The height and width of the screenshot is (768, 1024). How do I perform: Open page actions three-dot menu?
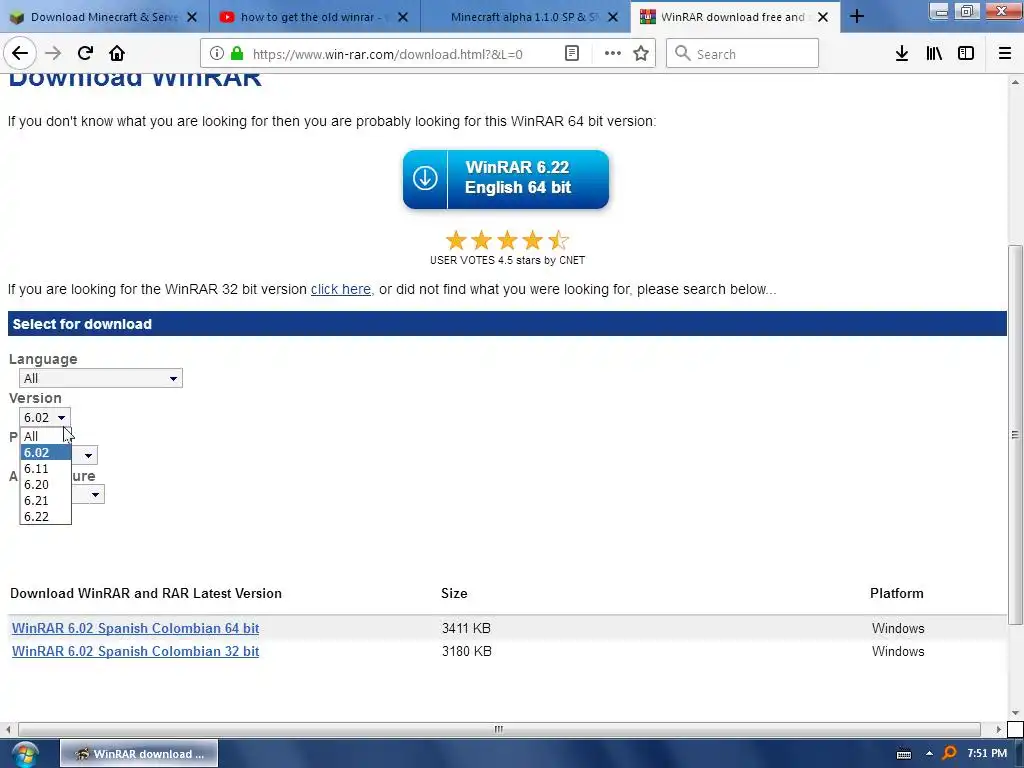[x=613, y=54]
